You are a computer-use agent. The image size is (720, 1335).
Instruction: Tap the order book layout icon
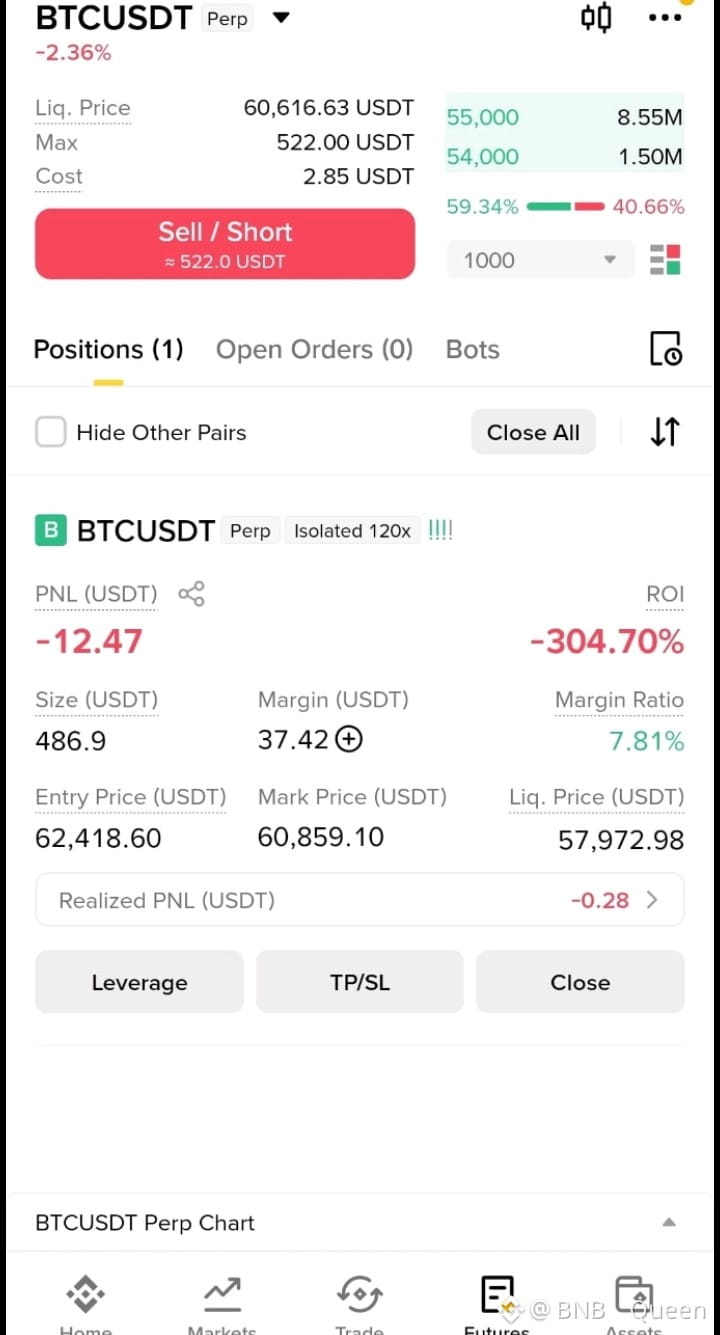pos(665,260)
